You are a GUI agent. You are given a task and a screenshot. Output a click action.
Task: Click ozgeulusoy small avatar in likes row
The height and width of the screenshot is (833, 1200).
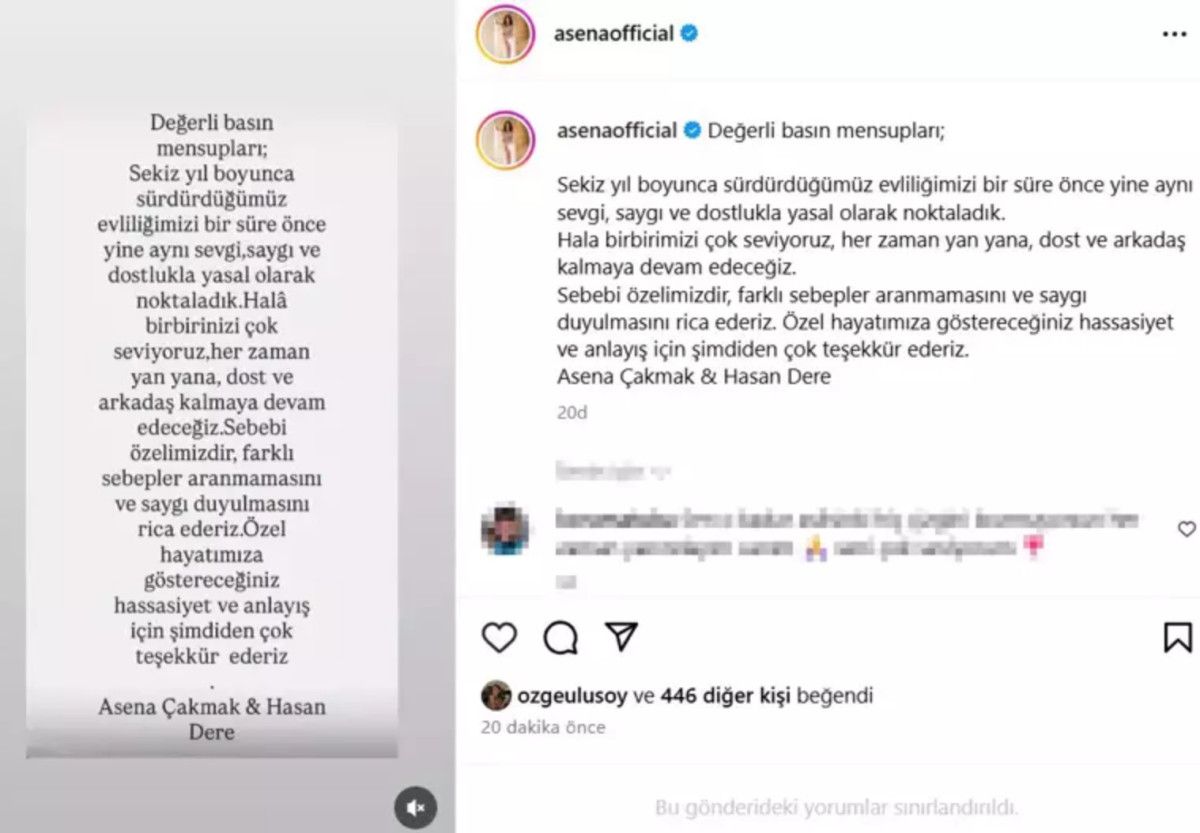[496, 695]
